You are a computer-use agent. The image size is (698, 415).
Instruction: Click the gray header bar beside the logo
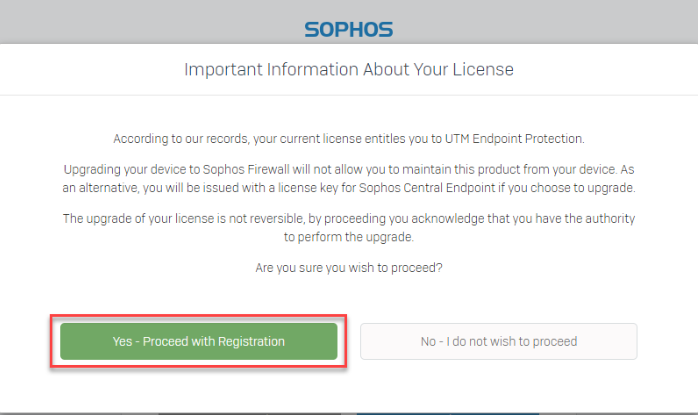534,22
